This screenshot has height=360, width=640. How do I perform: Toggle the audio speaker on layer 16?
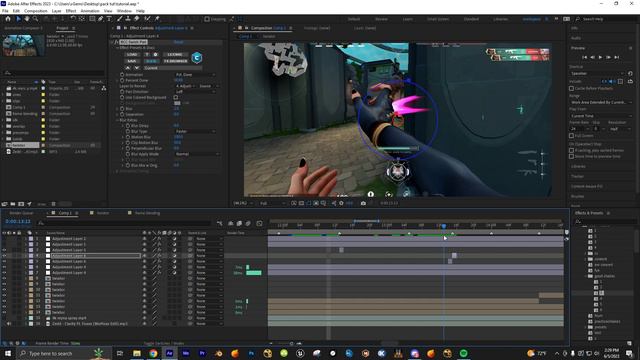9,324
